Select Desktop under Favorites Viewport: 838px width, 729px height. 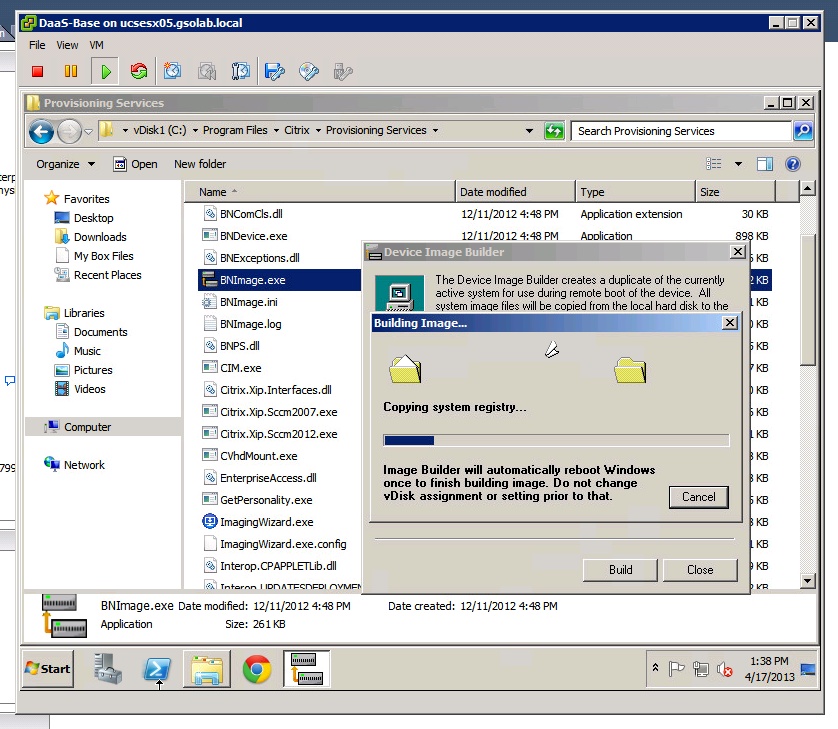tap(94, 218)
